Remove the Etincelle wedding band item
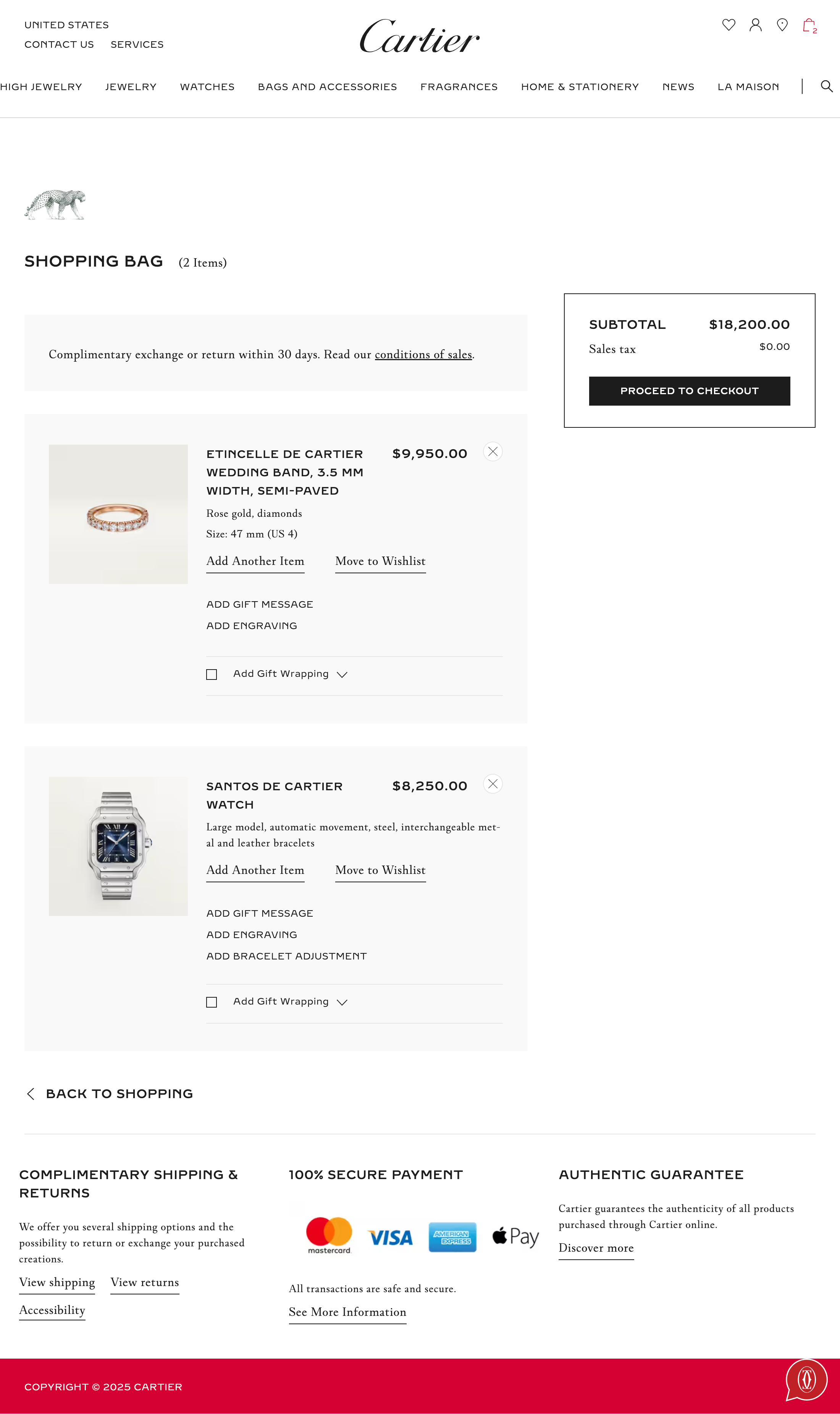The image size is (840, 1414). click(x=493, y=452)
